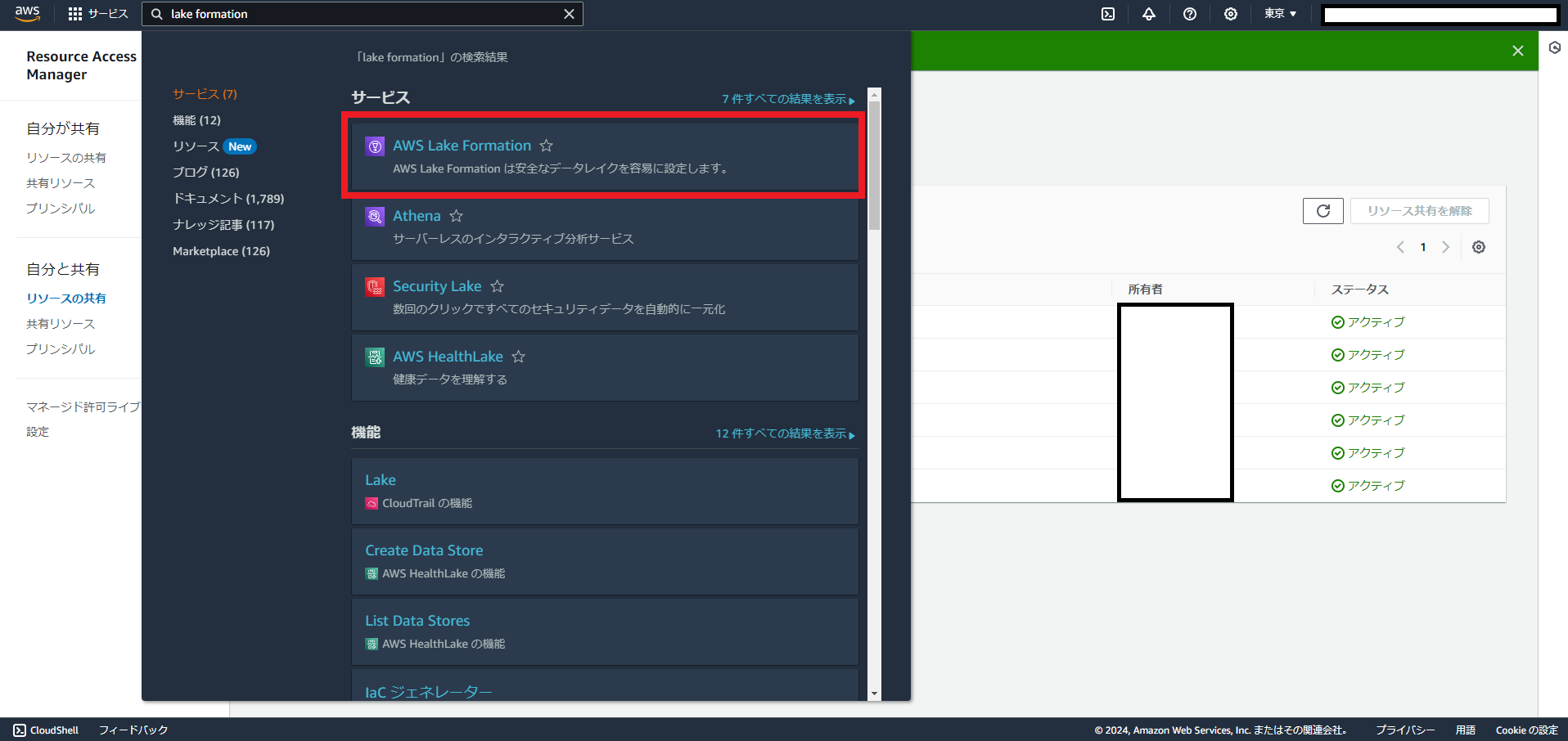The image size is (1568, 741).
Task: Open the AWS home logo
Action: point(27,13)
